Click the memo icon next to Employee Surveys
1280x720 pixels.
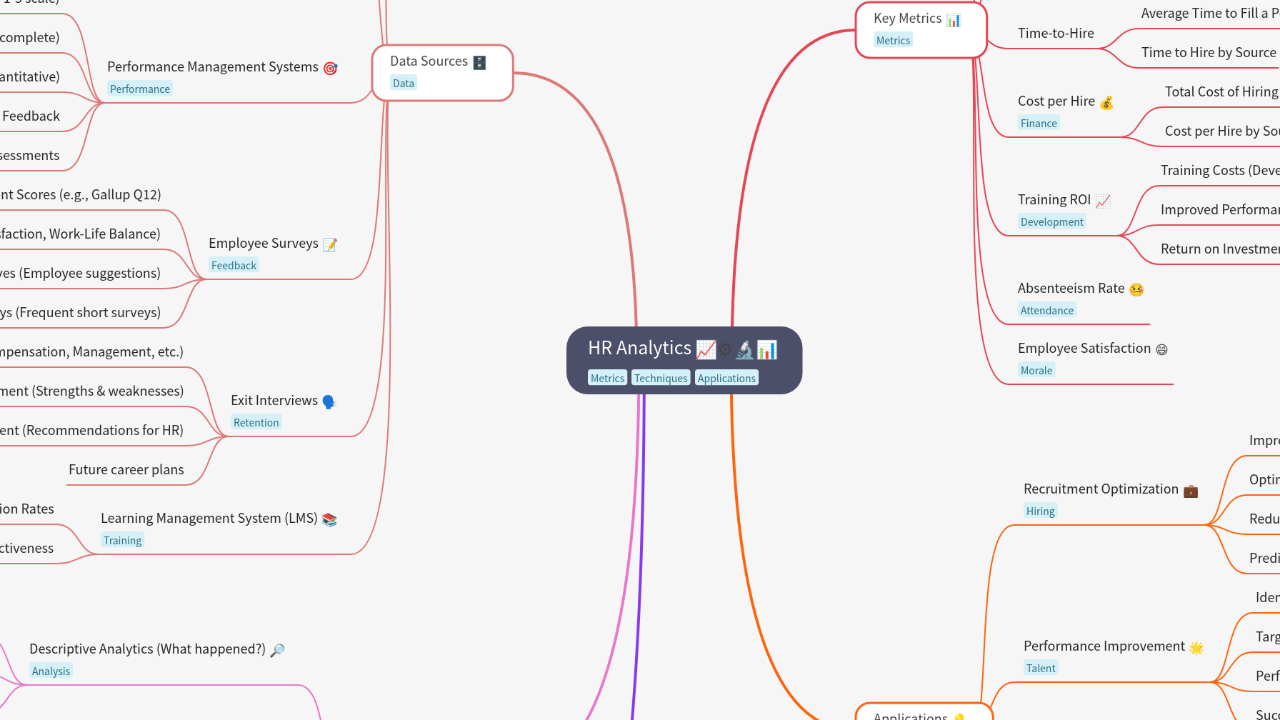330,244
